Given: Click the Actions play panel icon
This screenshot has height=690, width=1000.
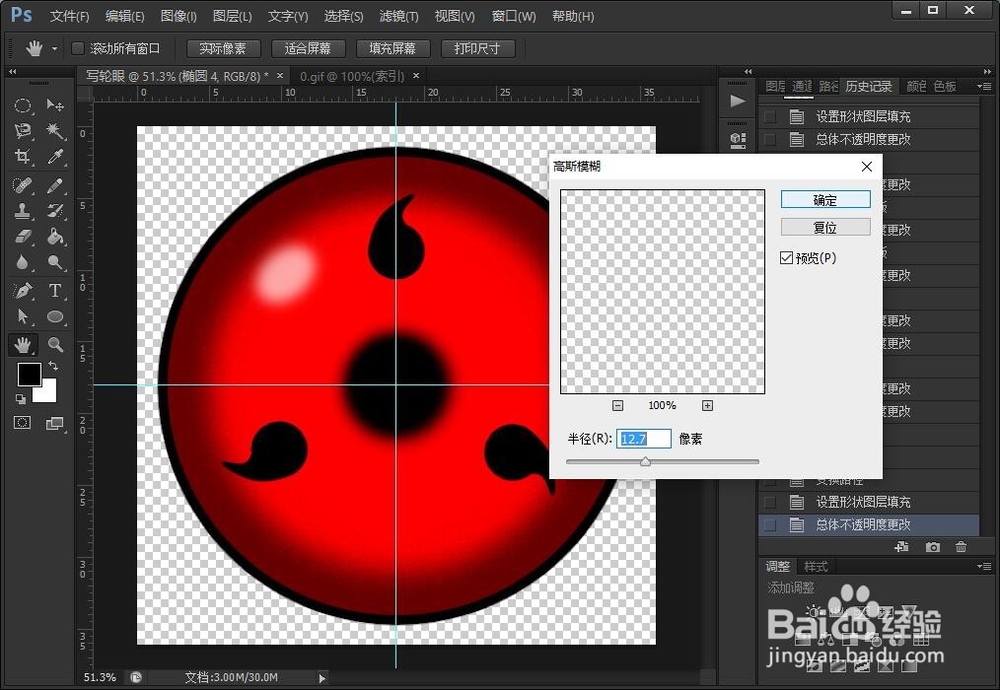Looking at the screenshot, I should click(737, 101).
